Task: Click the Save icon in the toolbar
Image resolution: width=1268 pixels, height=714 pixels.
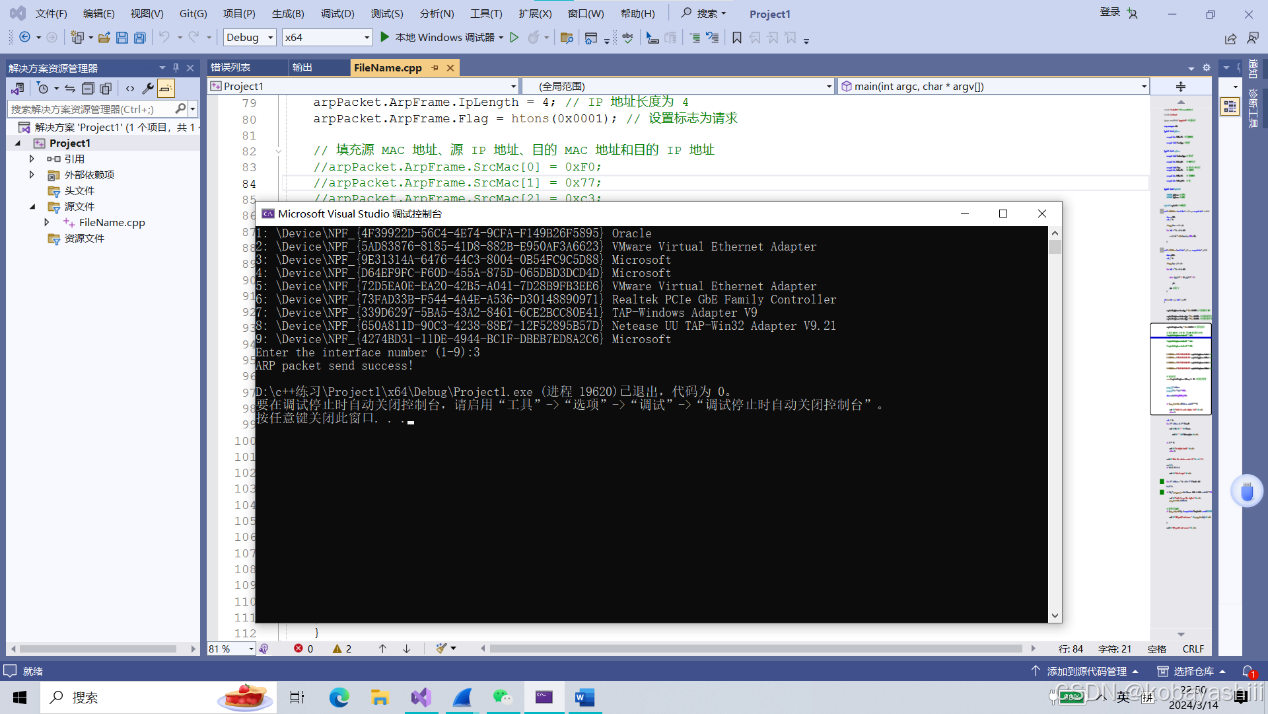Action: tap(122, 37)
